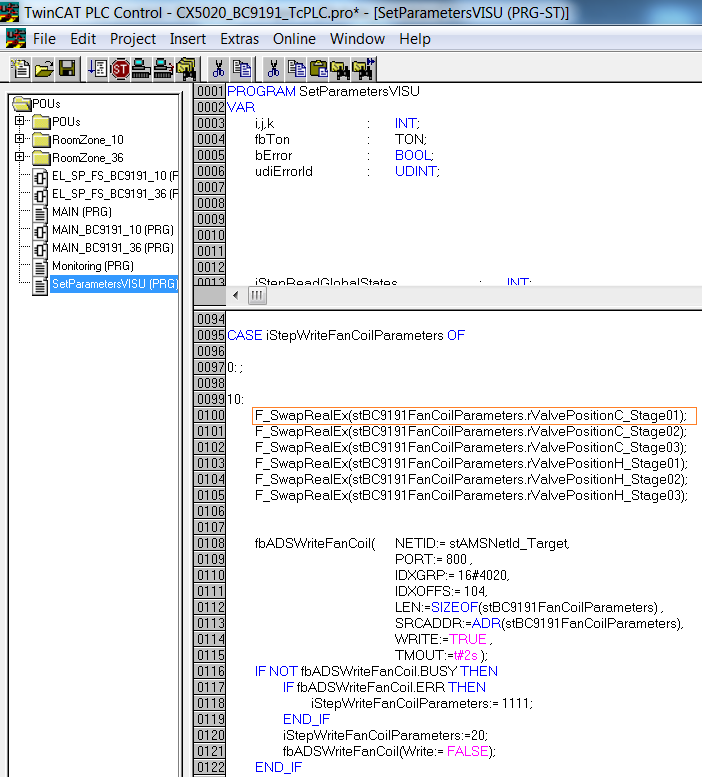The height and width of the screenshot is (777, 702).
Task: Click the New project toolbar icon
Action: point(20,69)
